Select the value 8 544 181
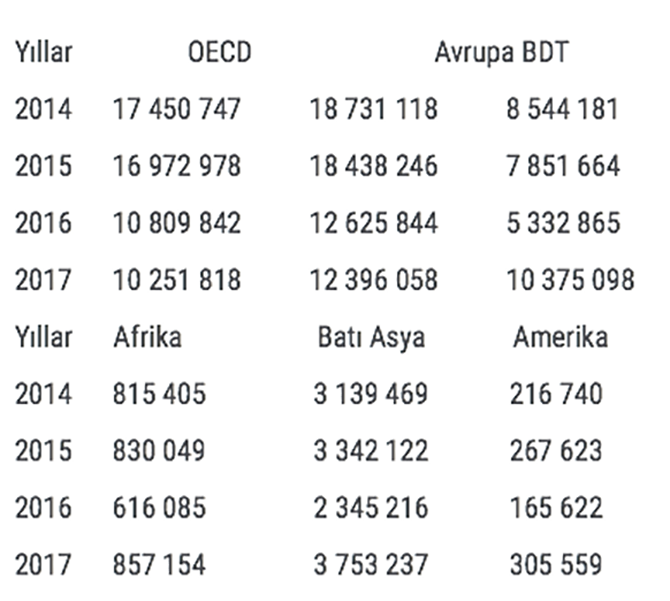The image size is (670, 601). pos(562,109)
